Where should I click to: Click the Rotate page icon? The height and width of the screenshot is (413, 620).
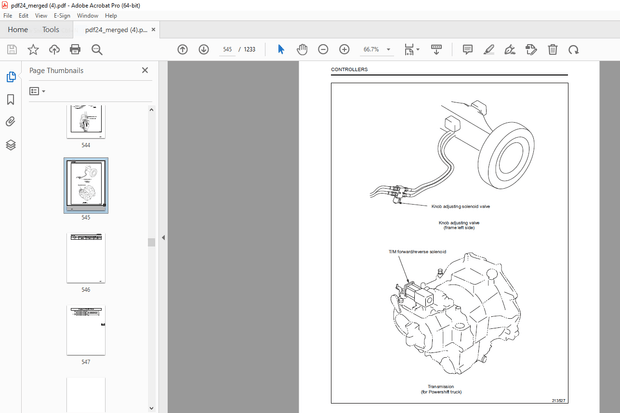coord(573,49)
